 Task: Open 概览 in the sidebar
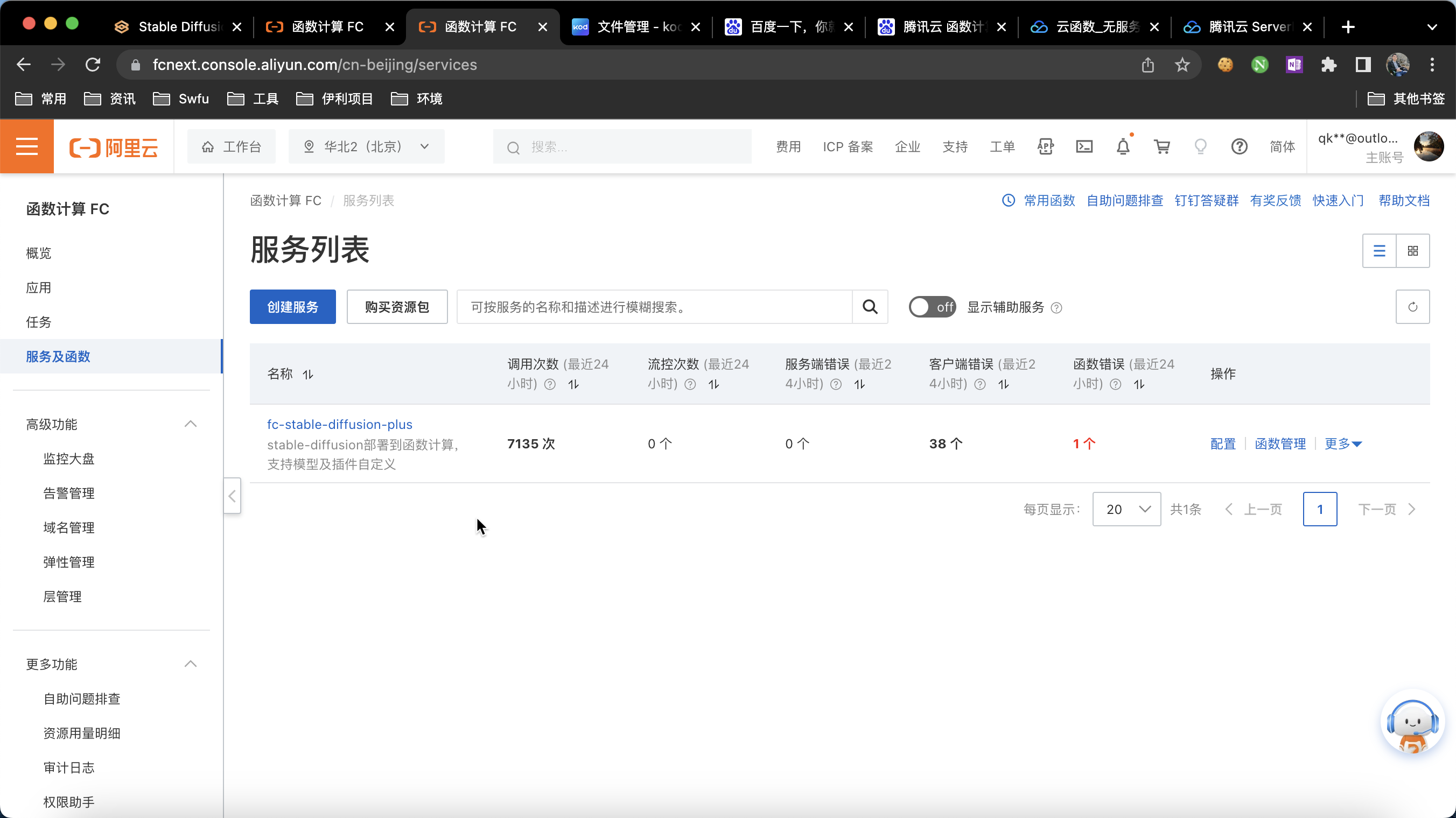pyautogui.click(x=38, y=252)
